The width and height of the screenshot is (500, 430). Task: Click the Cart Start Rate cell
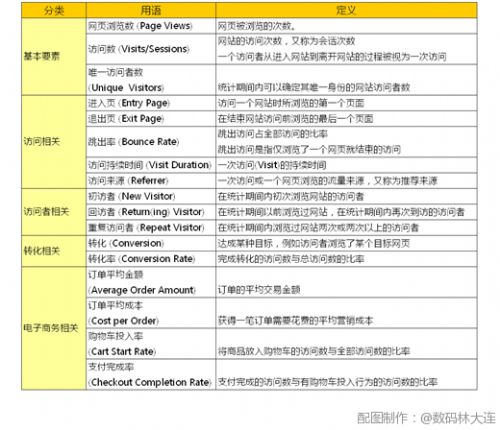151,344
